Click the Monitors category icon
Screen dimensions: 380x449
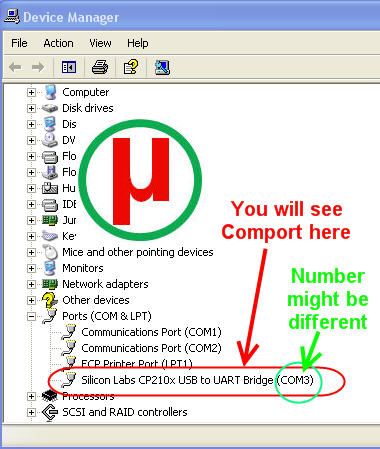(x=50, y=268)
